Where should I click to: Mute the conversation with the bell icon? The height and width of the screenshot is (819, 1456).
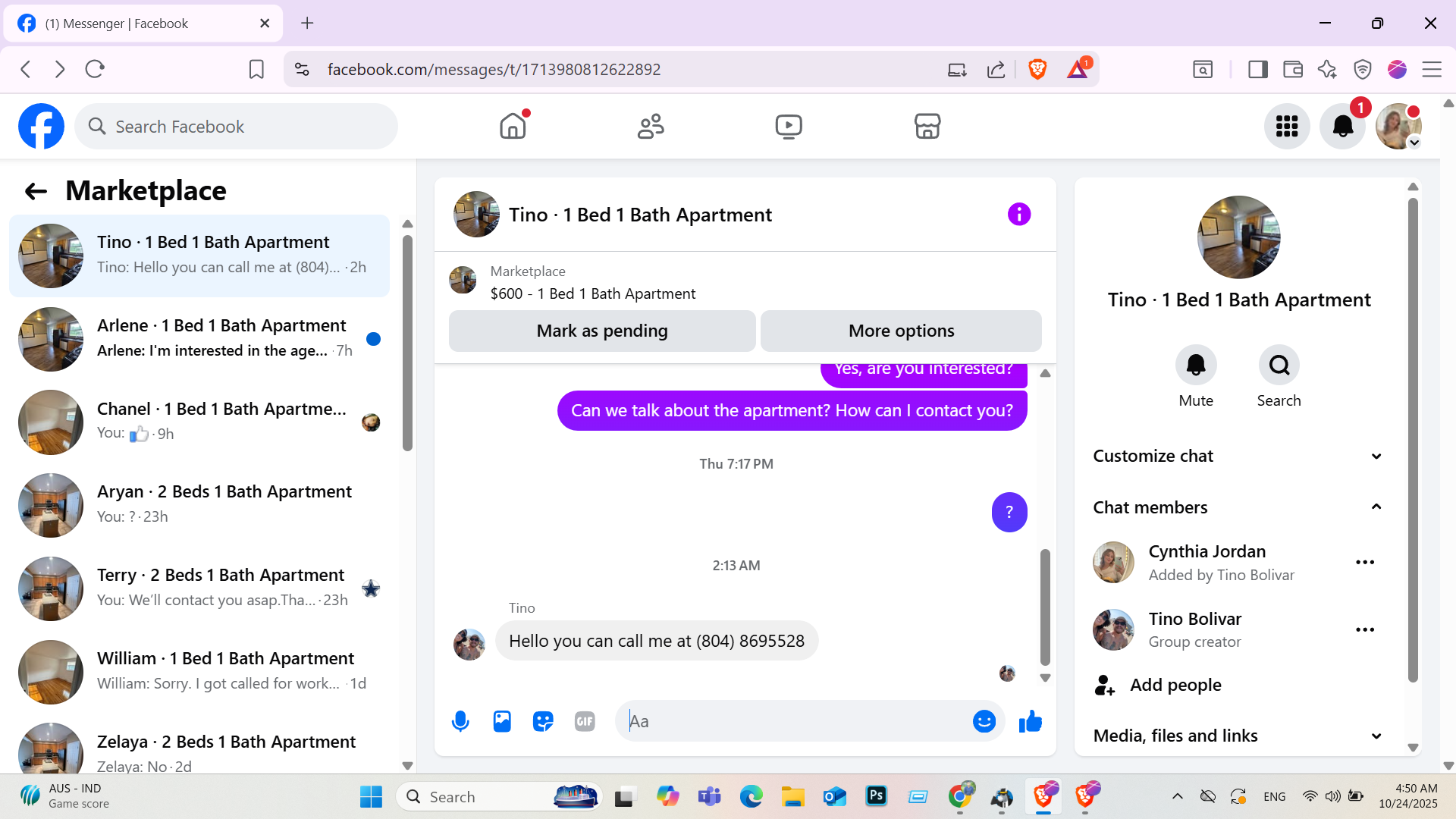[1196, 366]
